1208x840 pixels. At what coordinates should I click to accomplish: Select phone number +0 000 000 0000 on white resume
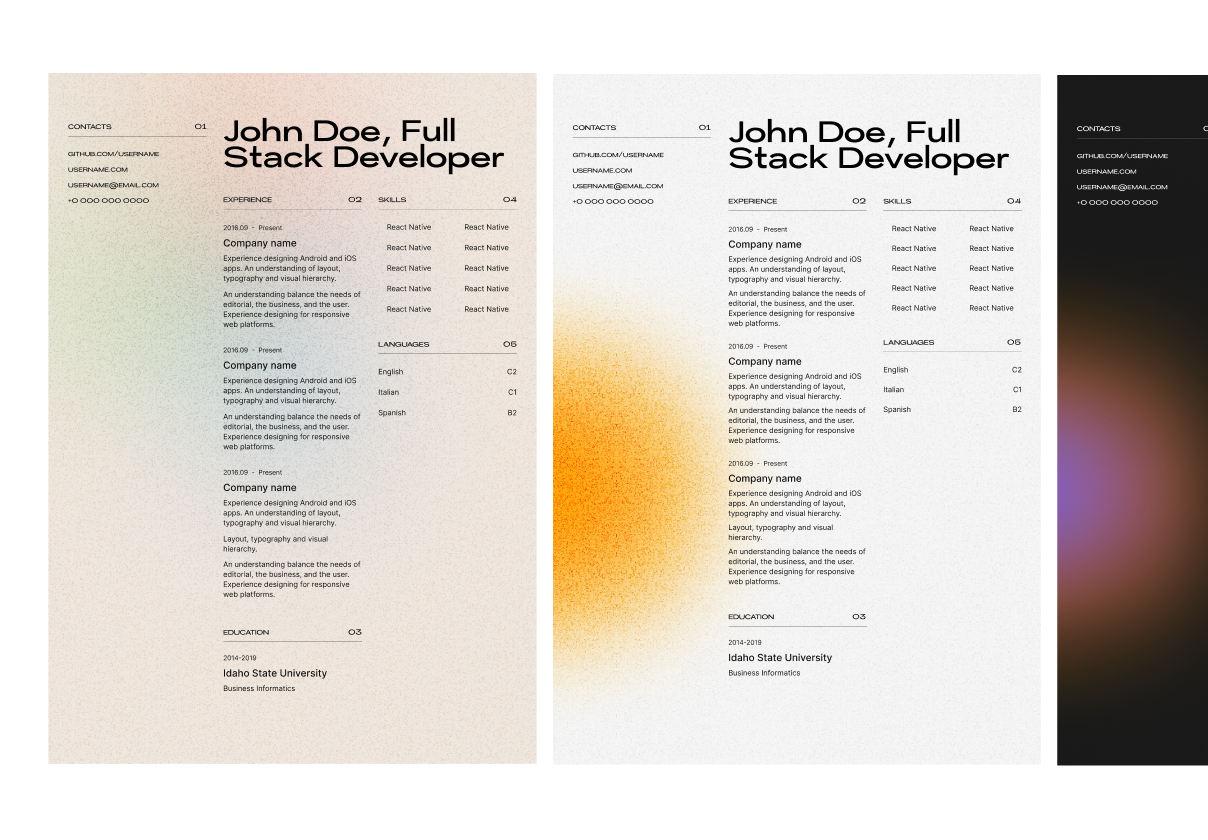pos(613,202)
